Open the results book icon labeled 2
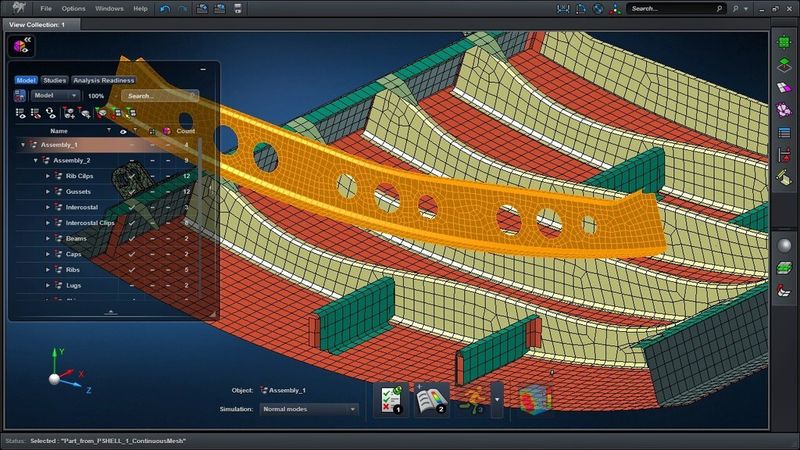 tap(431, 400)
